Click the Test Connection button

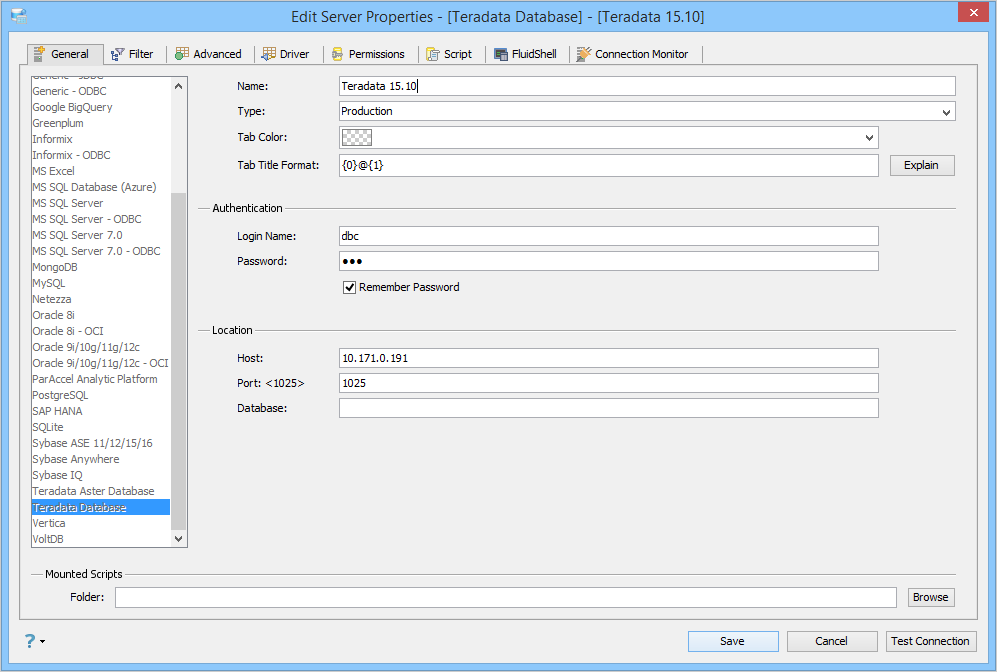point(930,641)
